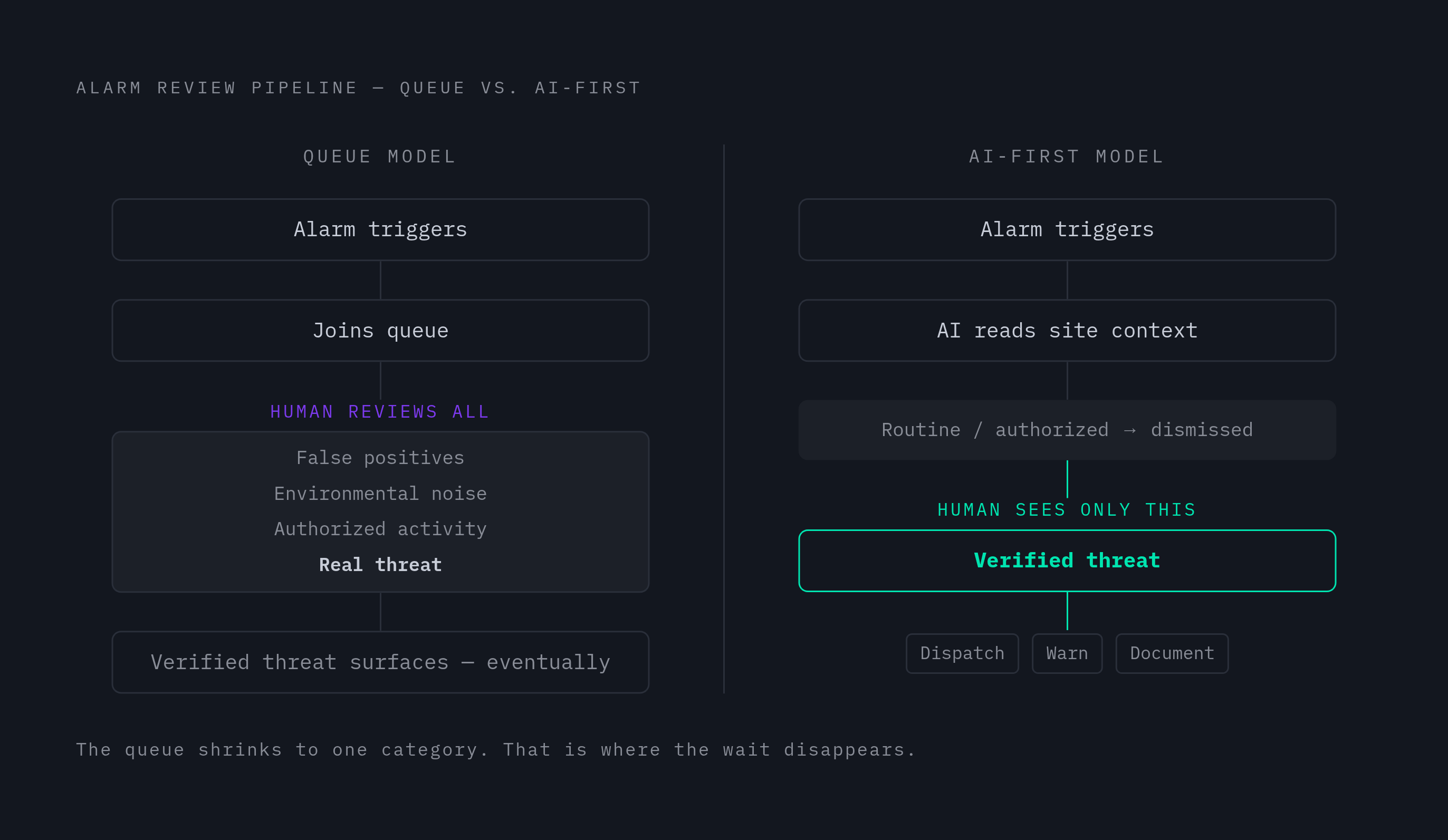Viewport: 1448px width, 840px height.
Task: Click the AI-FIRST MODEL heading
Action: [x=1067, y=156]
